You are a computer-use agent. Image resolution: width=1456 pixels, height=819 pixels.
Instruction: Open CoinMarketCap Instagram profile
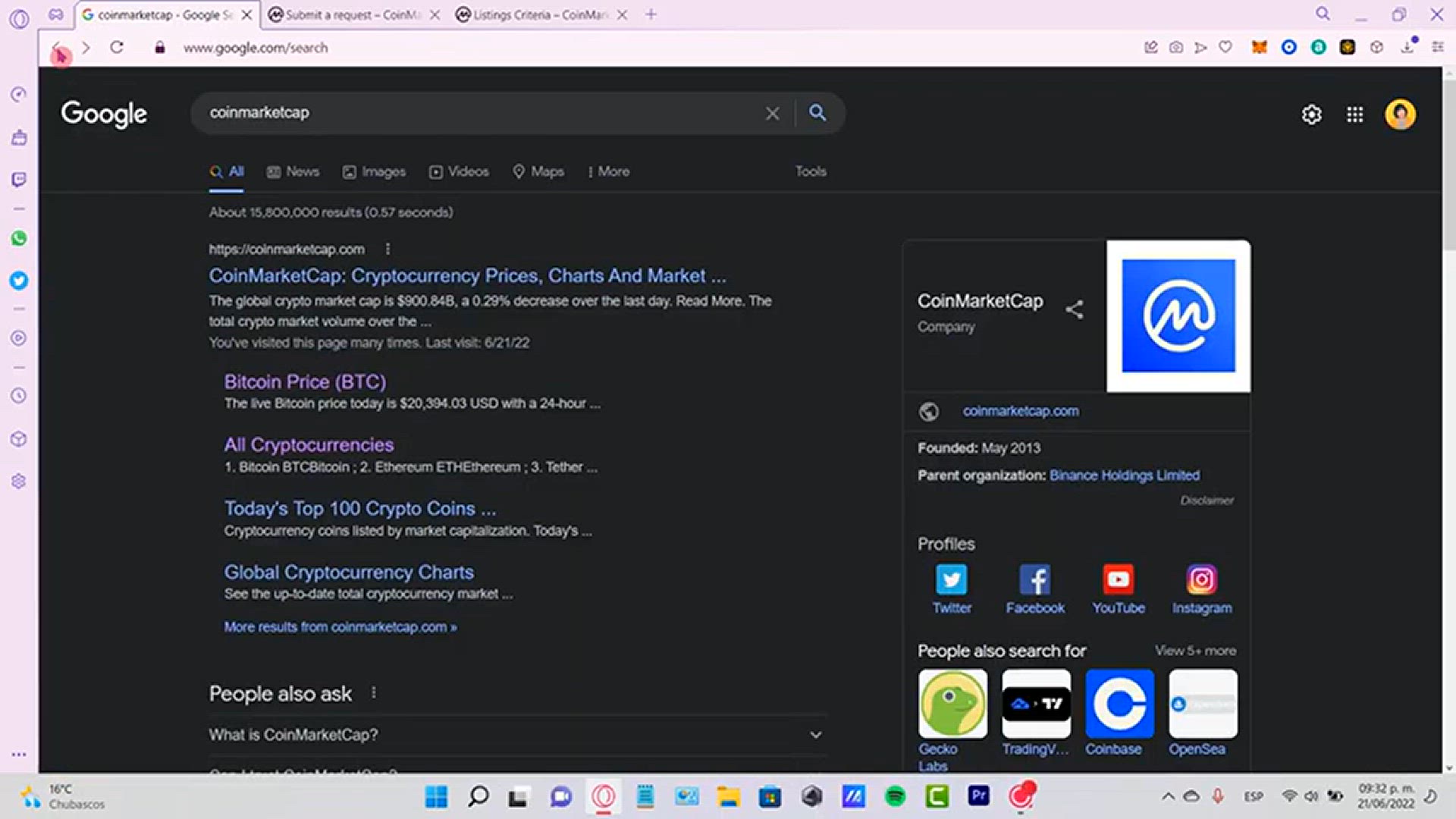click(1202, 589)
